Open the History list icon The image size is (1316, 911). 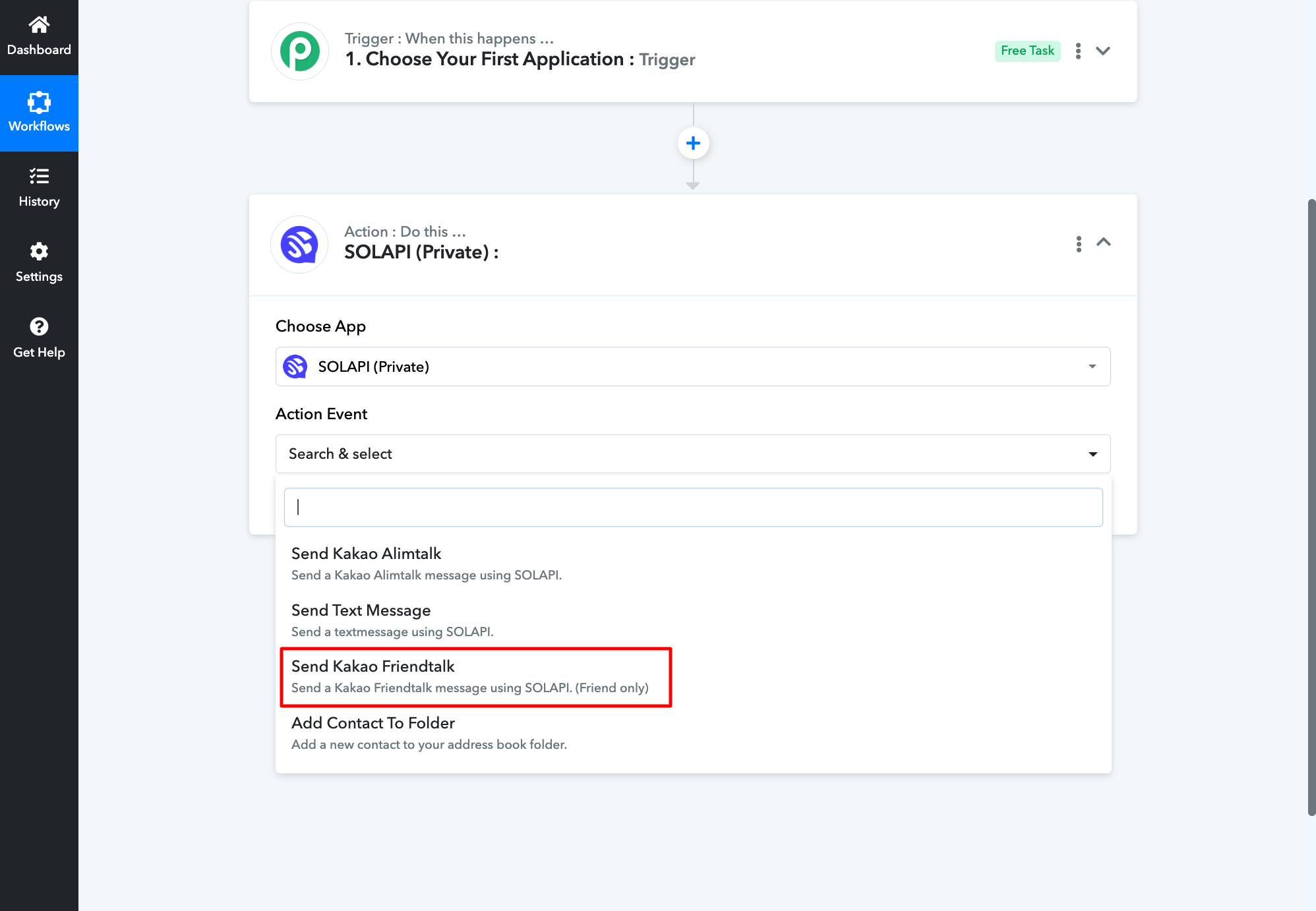point(39,176)
